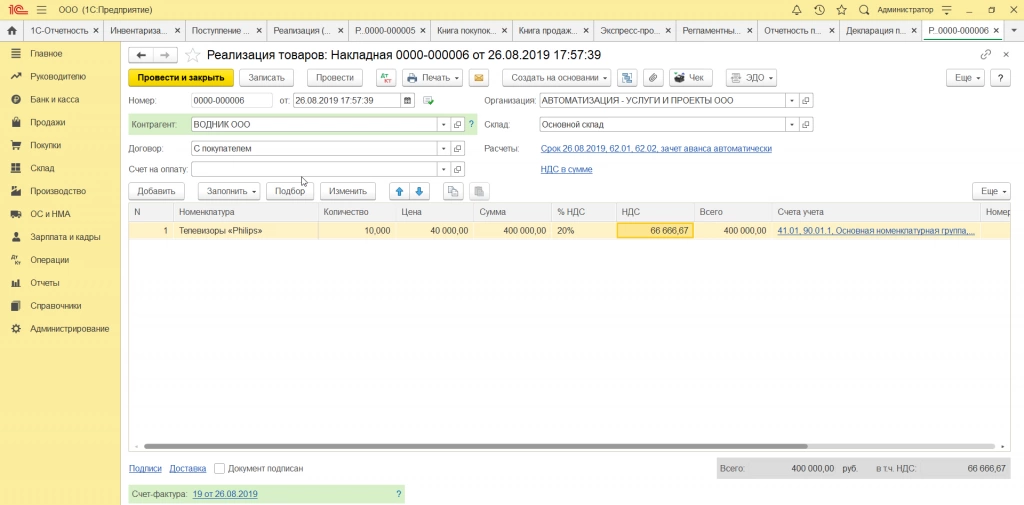
Task: Add document to favorites star
Action: point(192,56)
